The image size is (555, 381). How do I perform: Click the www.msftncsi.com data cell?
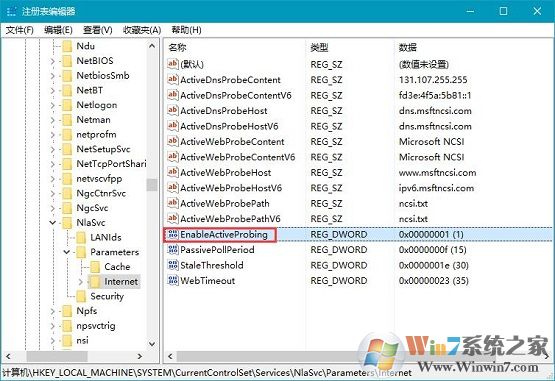[437, 173]
